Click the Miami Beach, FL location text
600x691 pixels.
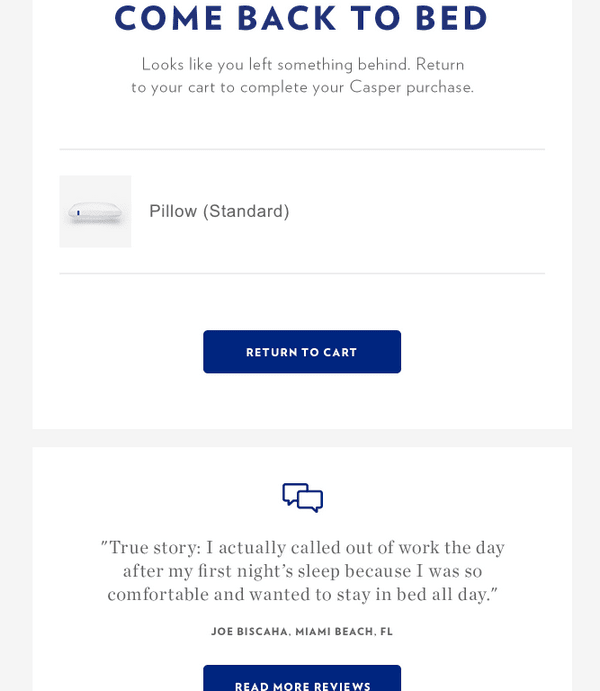(x=344, y=632)
